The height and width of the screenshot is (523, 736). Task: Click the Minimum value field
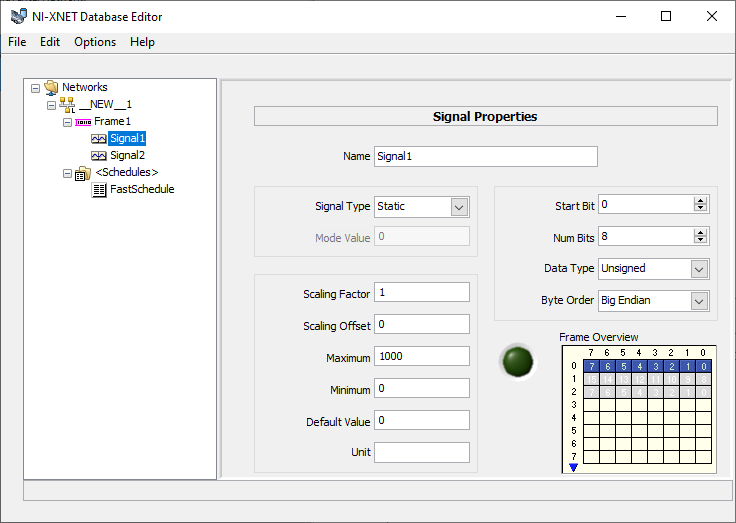point(422,388)
